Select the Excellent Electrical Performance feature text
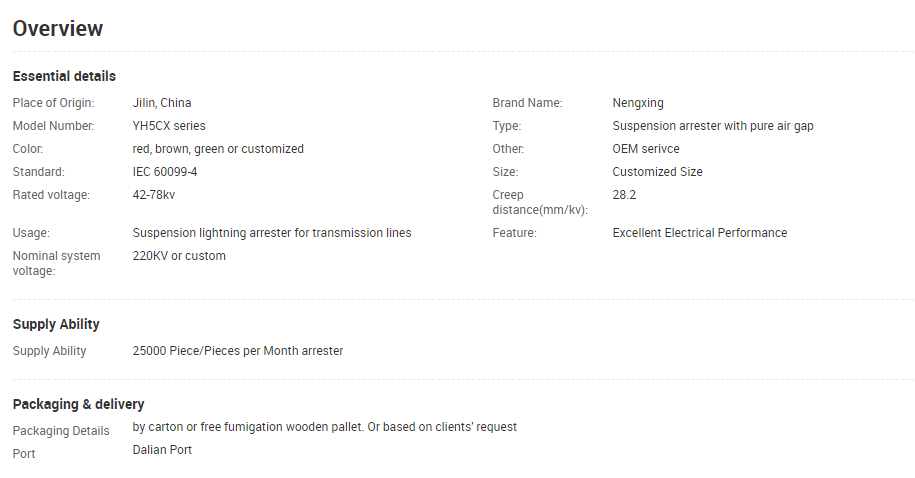The height and width of the screenshot is (478, 915). coord(699,233)
